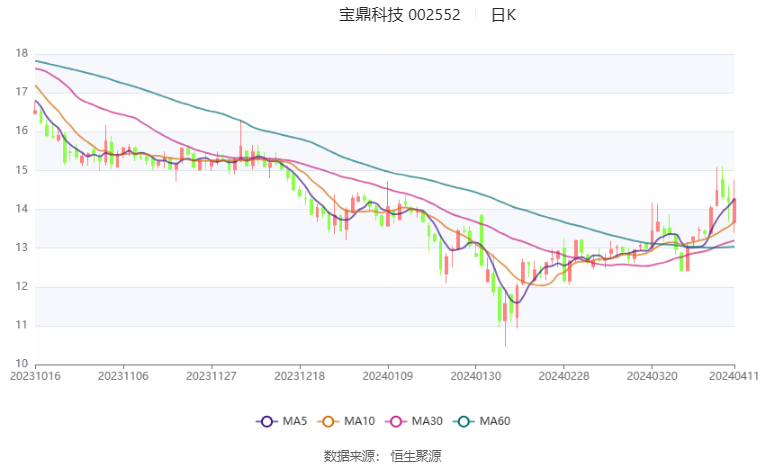Screen dimensions: 765x465
Task: Toggle the MA5 series via its legend text
Action: [x=292, y=422]
